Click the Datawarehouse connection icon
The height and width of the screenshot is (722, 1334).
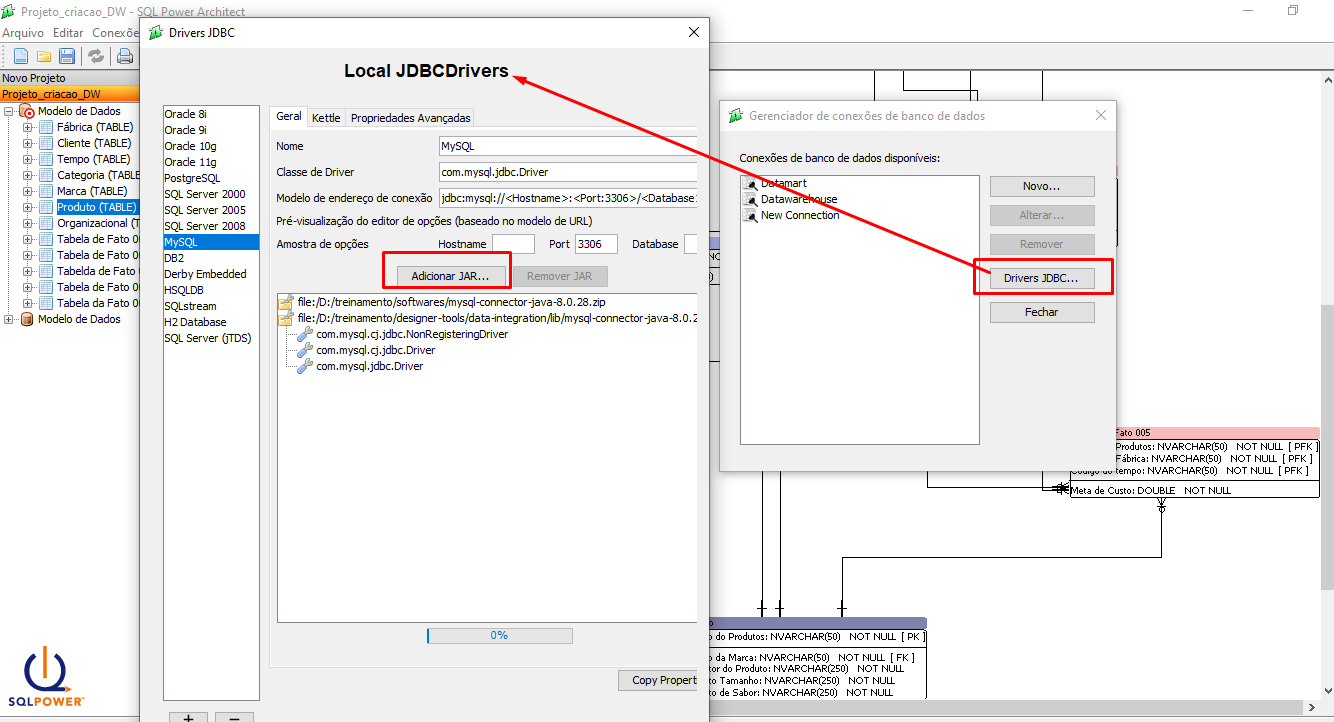click(x=751, y=199)
